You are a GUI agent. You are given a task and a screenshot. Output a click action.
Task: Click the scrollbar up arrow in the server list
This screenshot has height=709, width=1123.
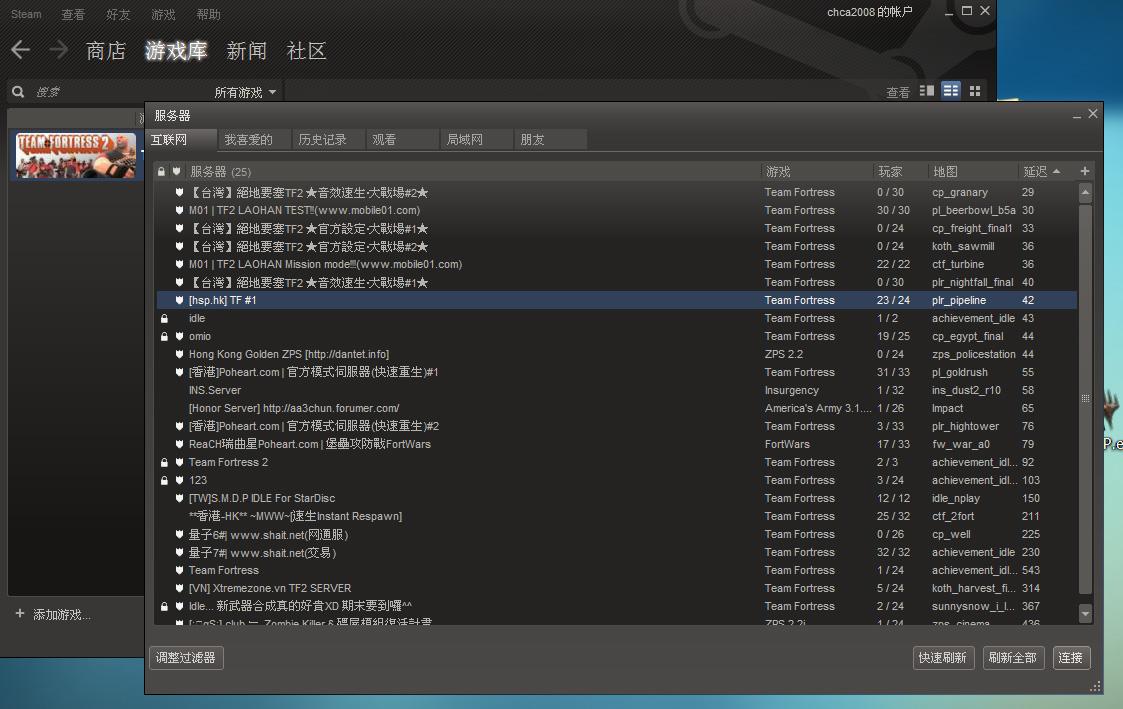click(1085, 192)
